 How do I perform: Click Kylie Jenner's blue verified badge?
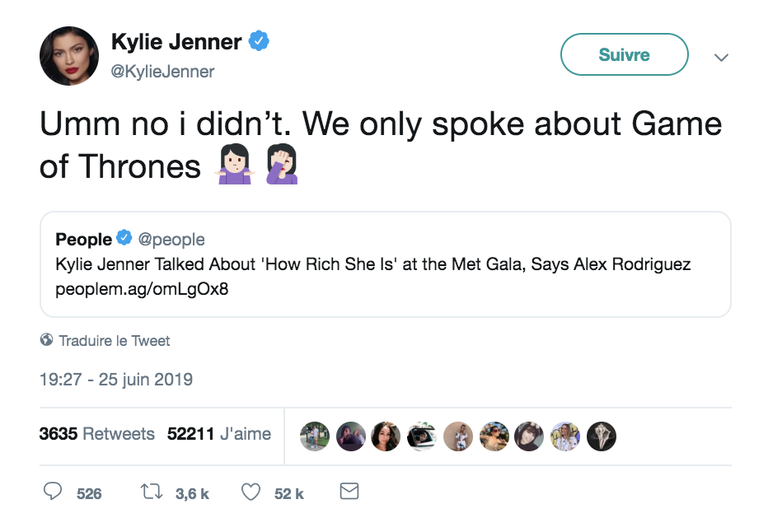(x=259, y=42)
